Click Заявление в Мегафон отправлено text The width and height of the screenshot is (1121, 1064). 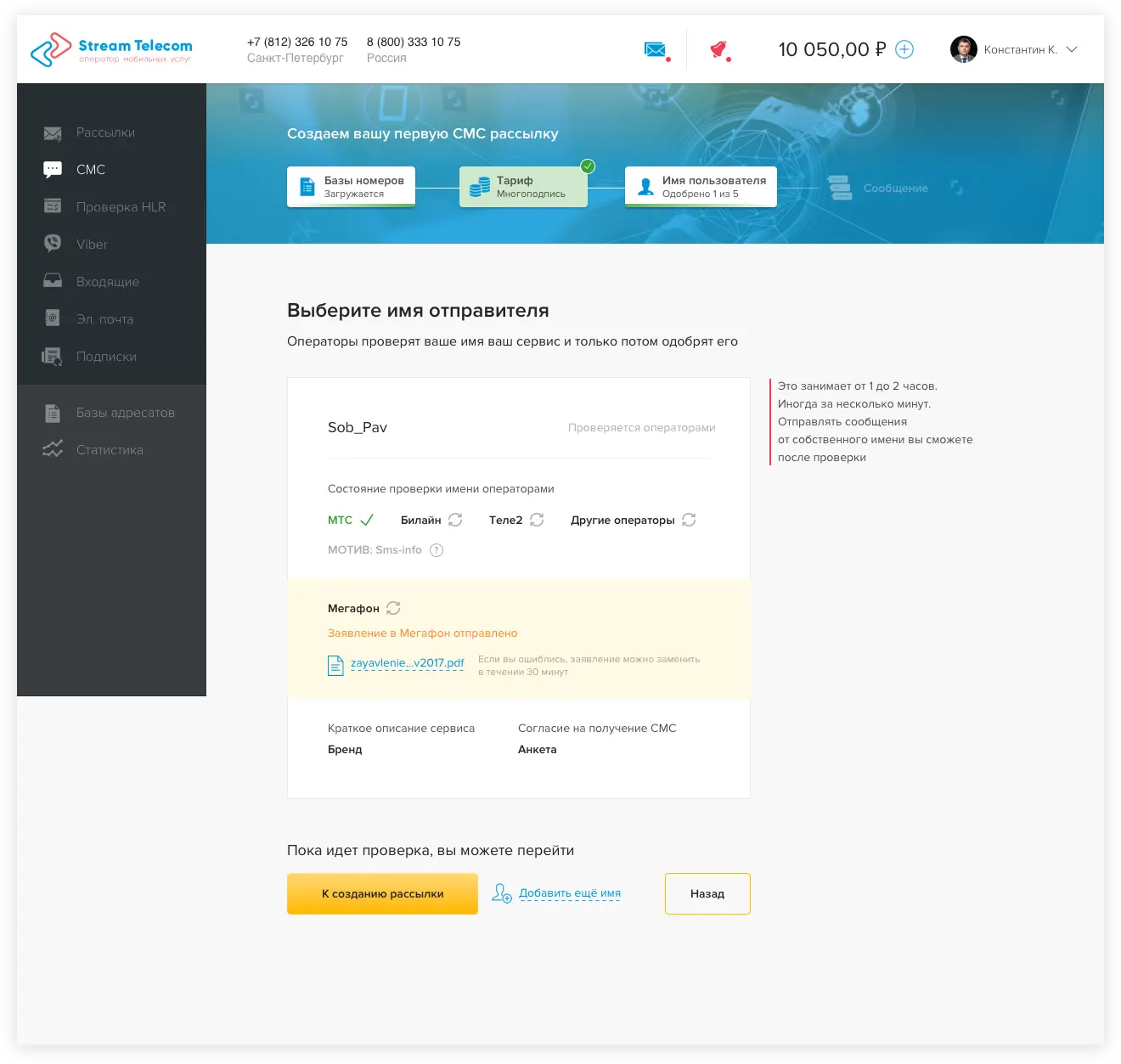[x=423, y=633]
